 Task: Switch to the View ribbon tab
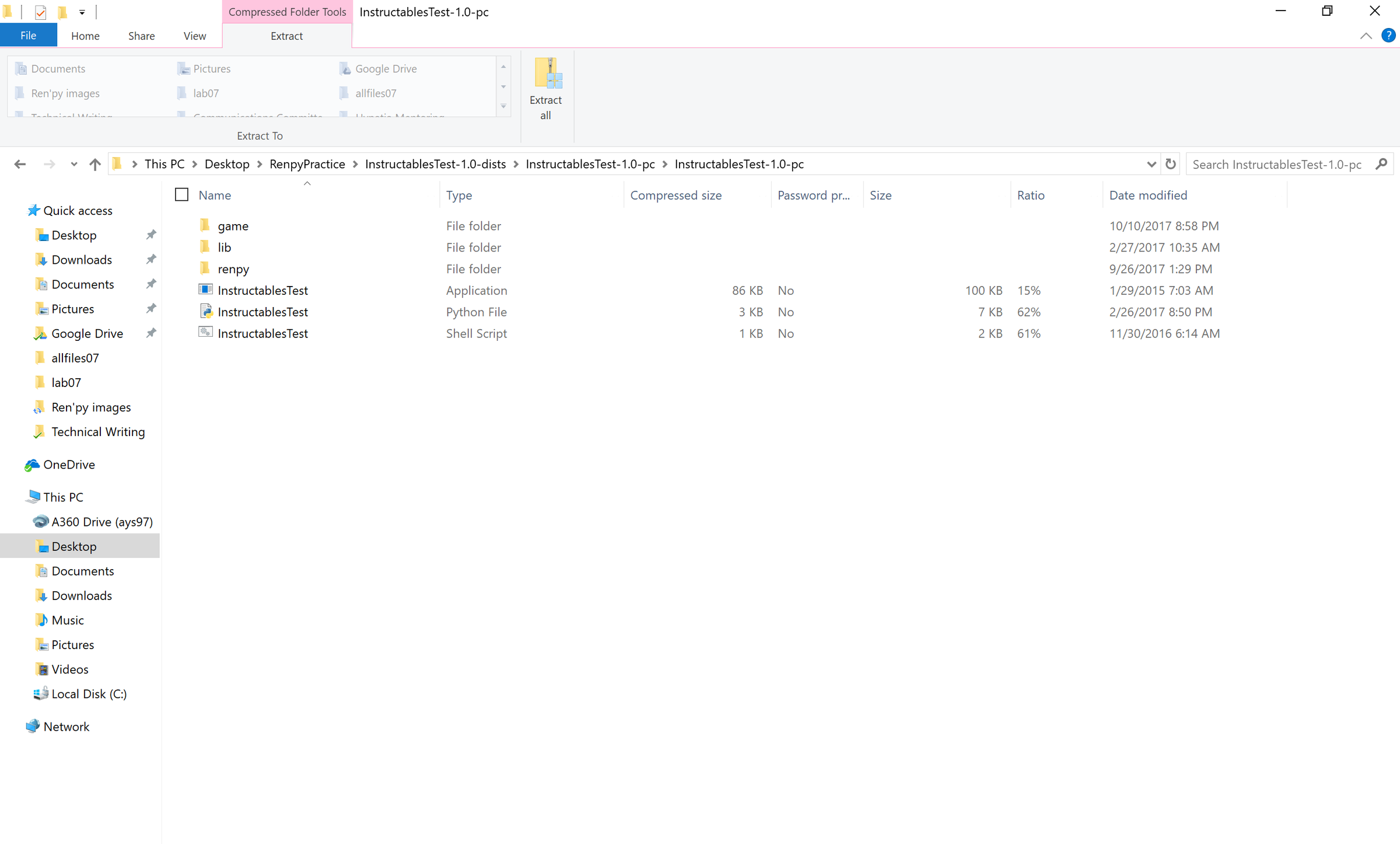tap(194, 36)
